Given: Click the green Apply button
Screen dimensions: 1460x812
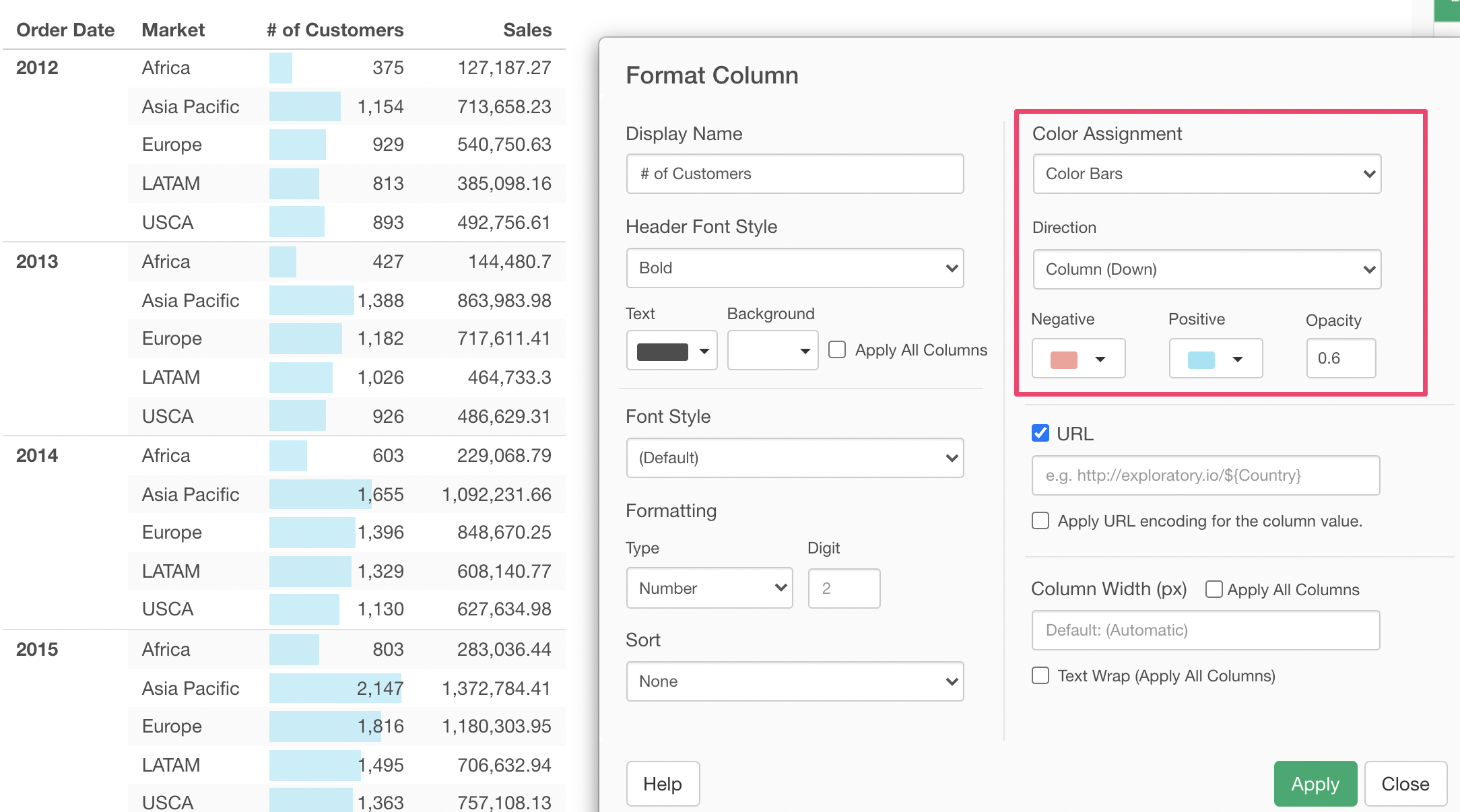Looking at the screenshot, I should (x=1315, y=784).
